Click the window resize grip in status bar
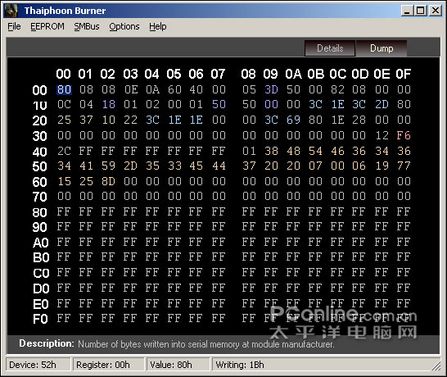 [436, 367]
